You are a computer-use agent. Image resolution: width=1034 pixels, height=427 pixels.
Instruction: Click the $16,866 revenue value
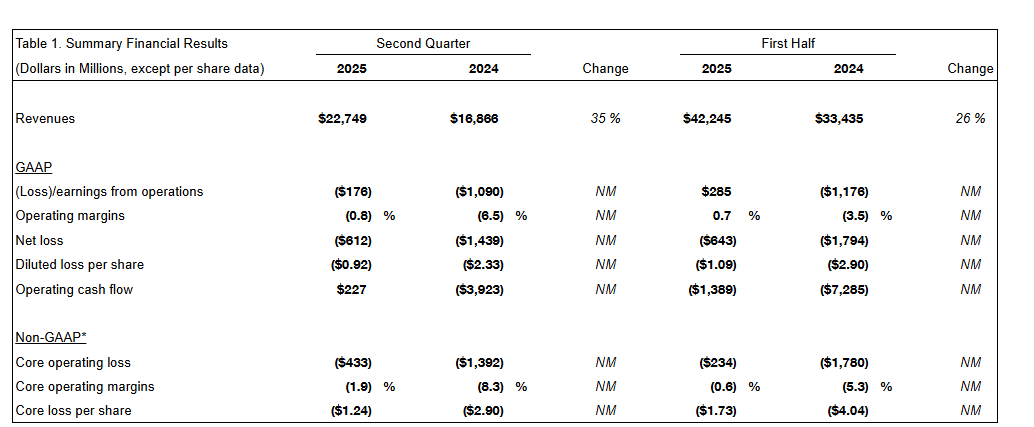click(474, 118)
